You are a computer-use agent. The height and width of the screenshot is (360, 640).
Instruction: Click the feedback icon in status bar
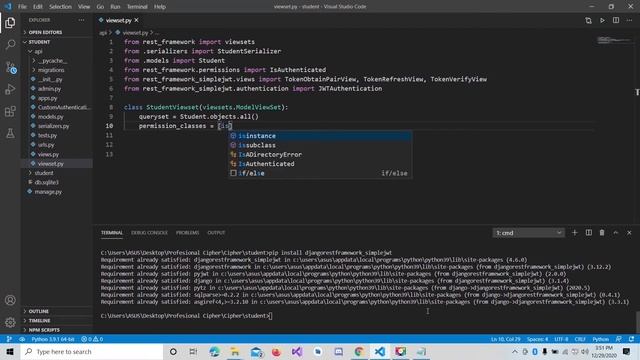click(619, 339)
